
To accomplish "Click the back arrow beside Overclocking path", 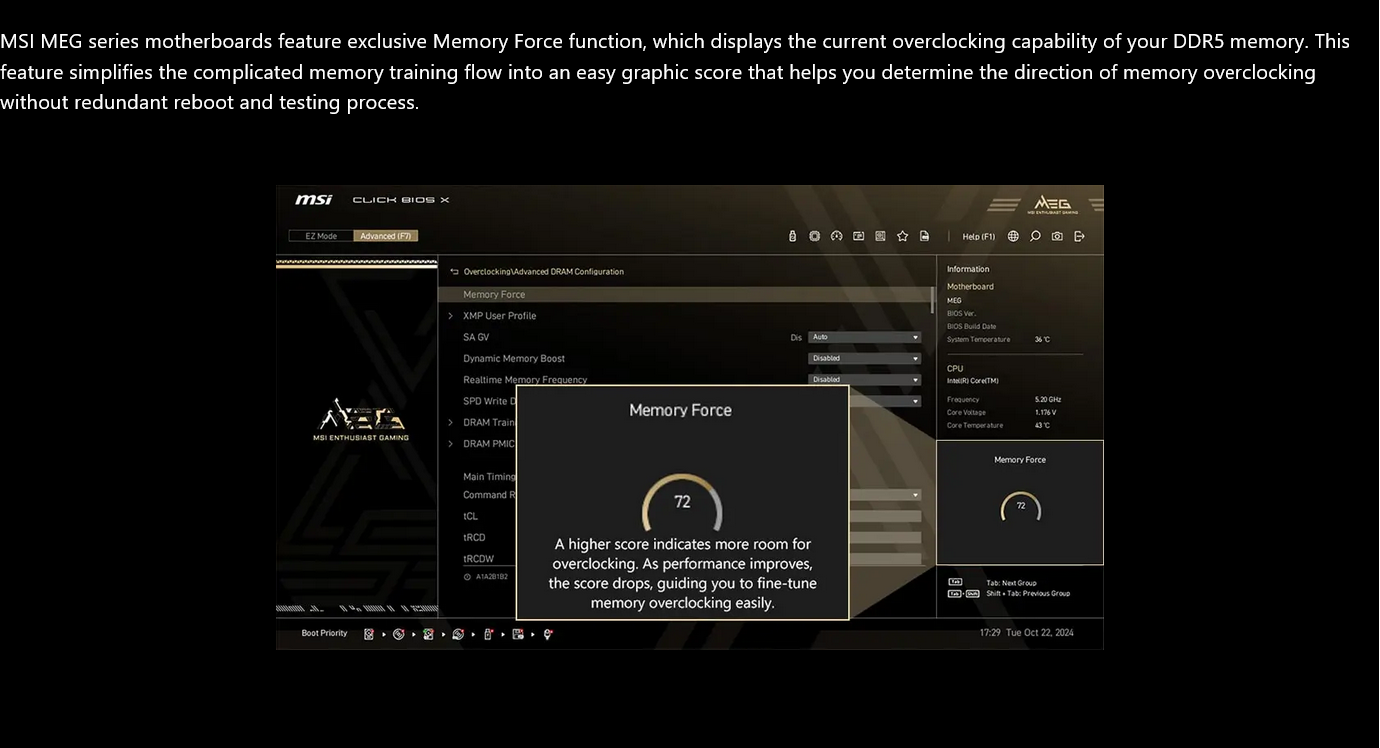I will (454, 272).
